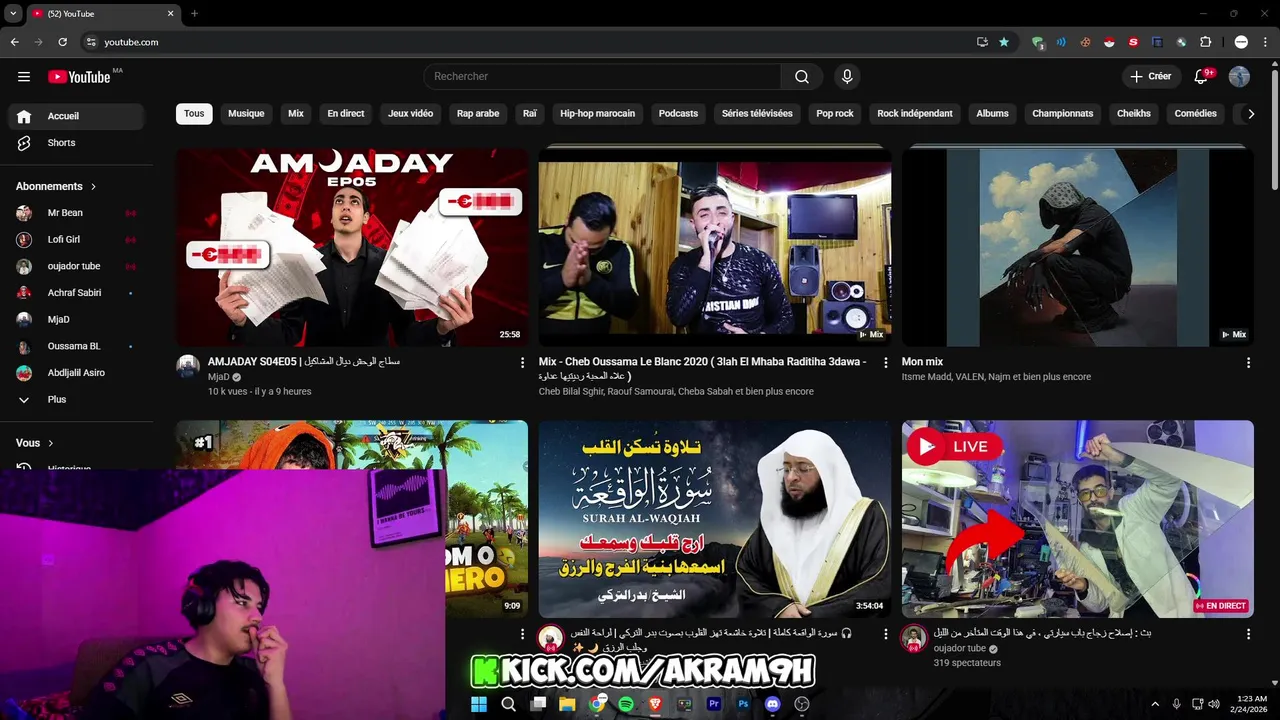Open the Chrome profile avatar in toolbar
Screen dimensions: 1280x720
(1241, 42)
